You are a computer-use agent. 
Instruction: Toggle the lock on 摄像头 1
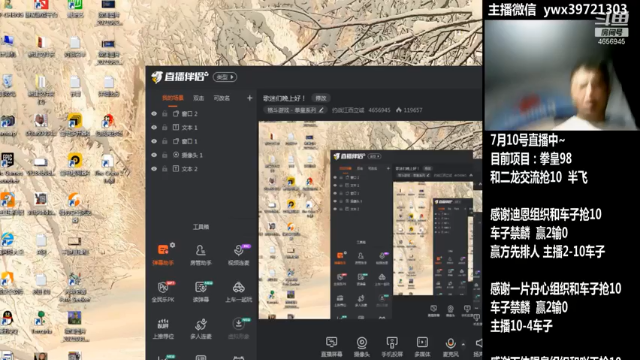[x=165, y=155]
